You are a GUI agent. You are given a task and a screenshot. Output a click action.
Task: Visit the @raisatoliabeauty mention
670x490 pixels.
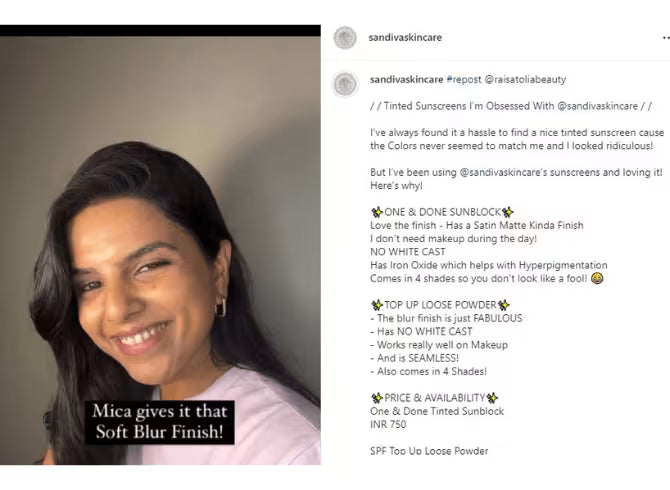[x=525, y=79]
